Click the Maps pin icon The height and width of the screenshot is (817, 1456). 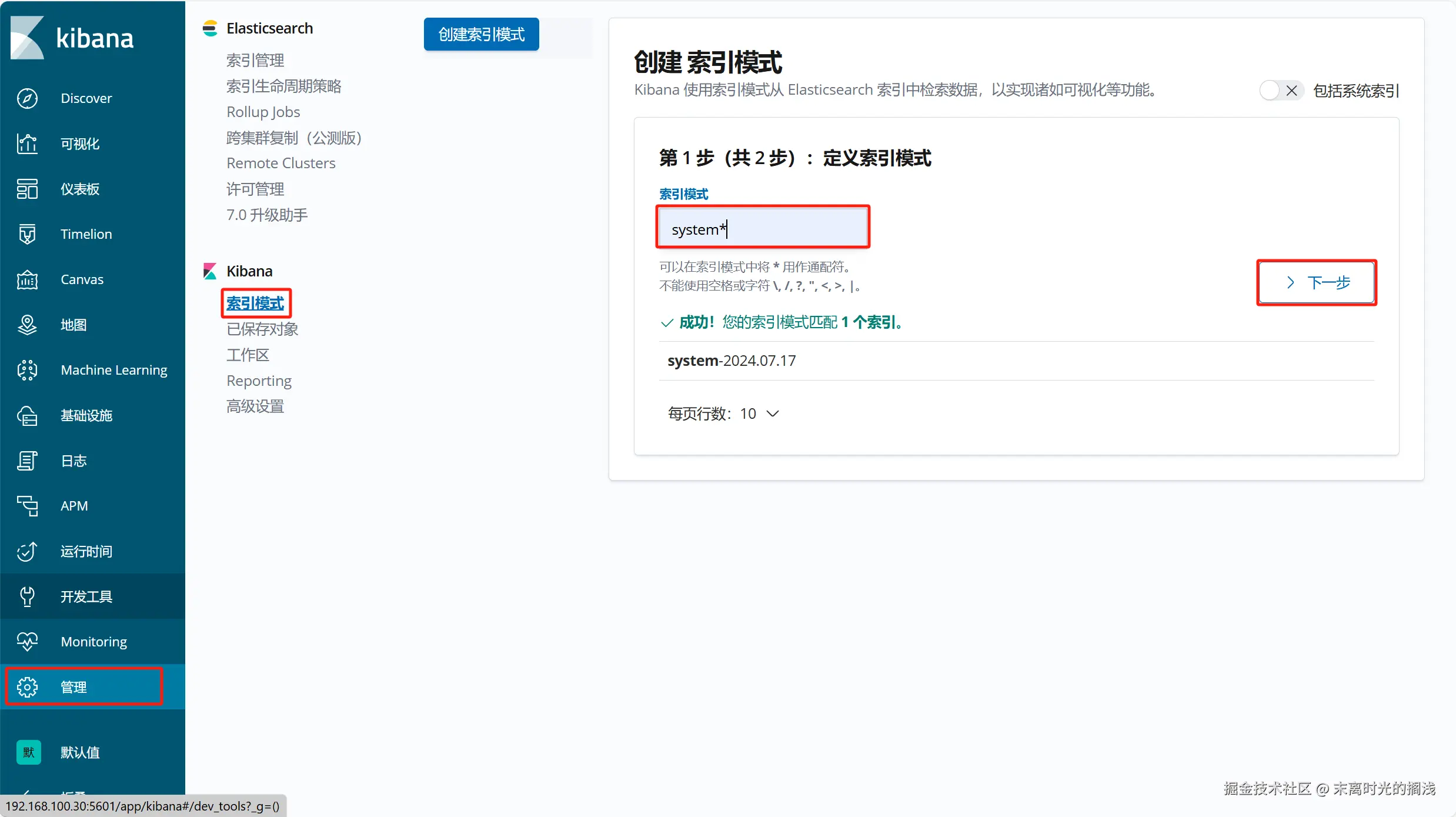pyautogui.click(x=27, y=325)
